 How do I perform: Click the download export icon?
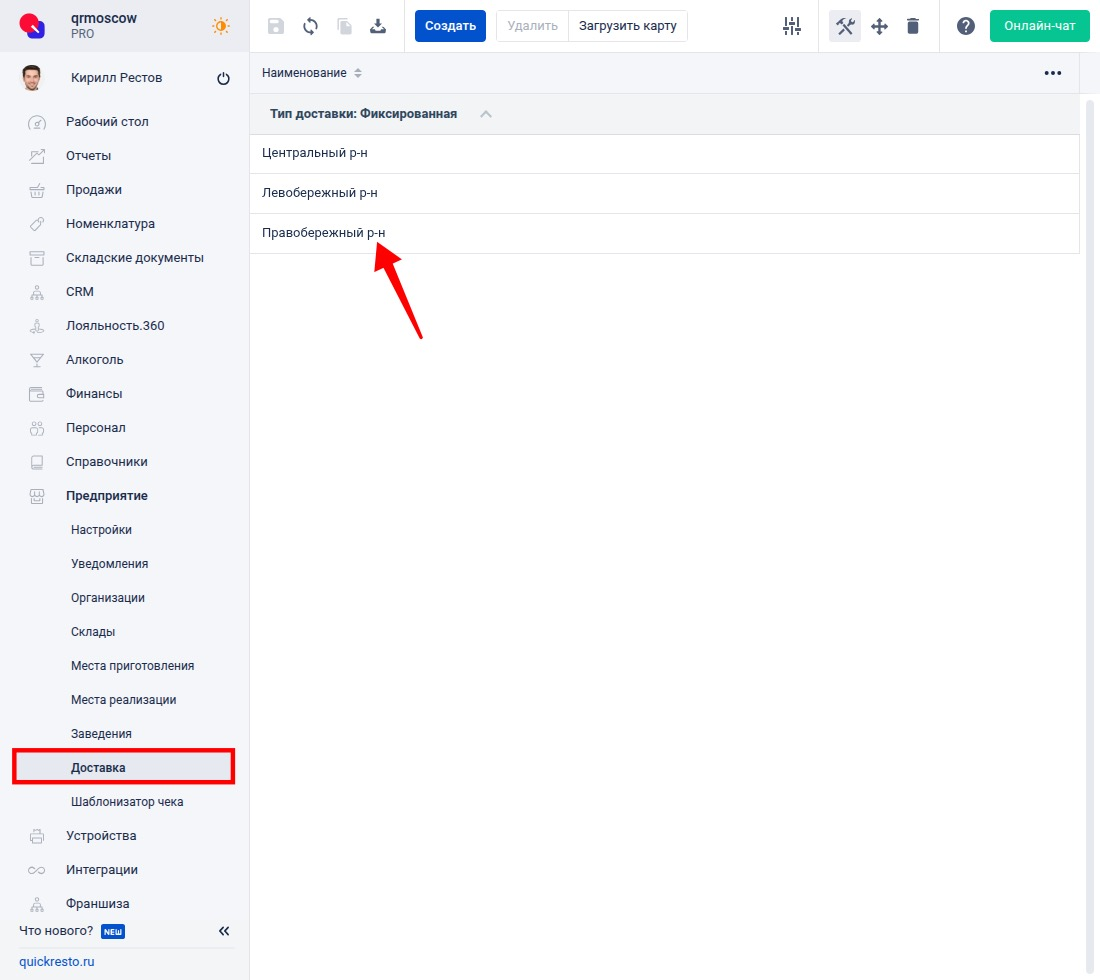[x=378, y=26]
